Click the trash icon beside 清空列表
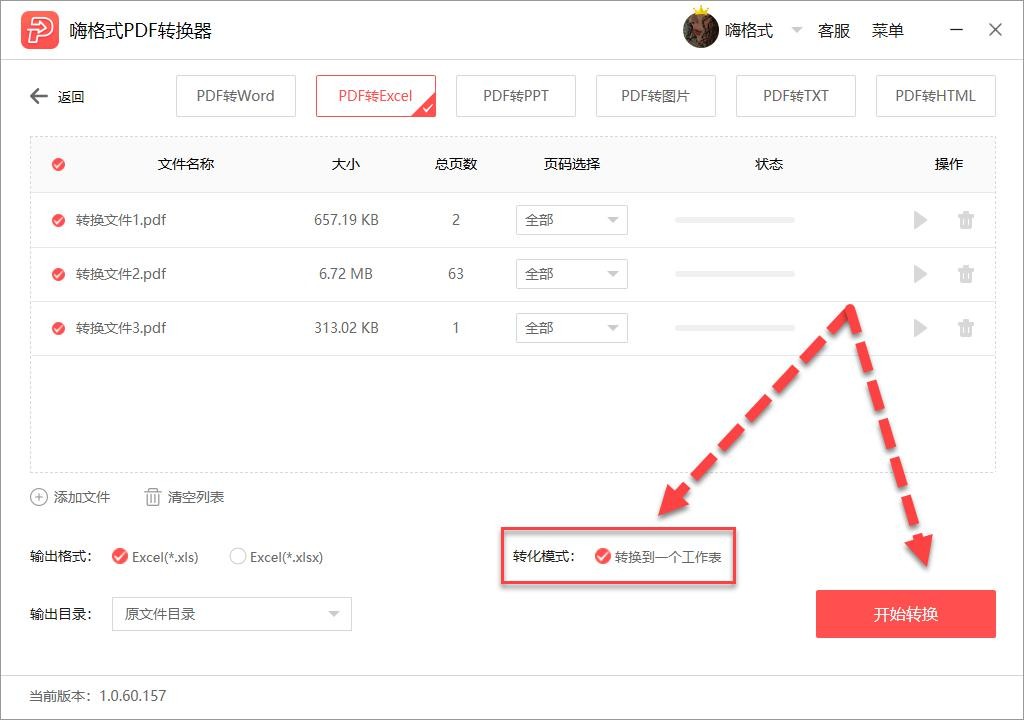The height and width of the screenshot is (720, 1024). (x=152, y=497)
